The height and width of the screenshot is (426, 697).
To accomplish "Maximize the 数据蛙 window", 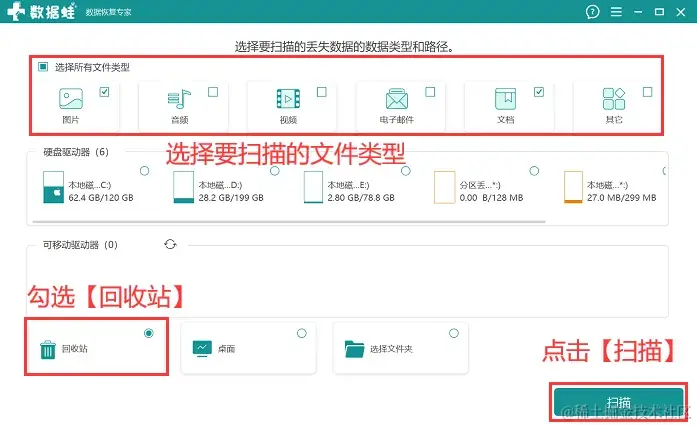I will pos(659,12).
